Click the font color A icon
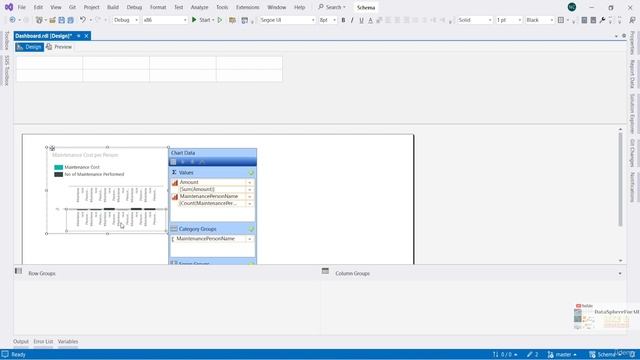Viewport: 640px width, 360px height. 370,20
